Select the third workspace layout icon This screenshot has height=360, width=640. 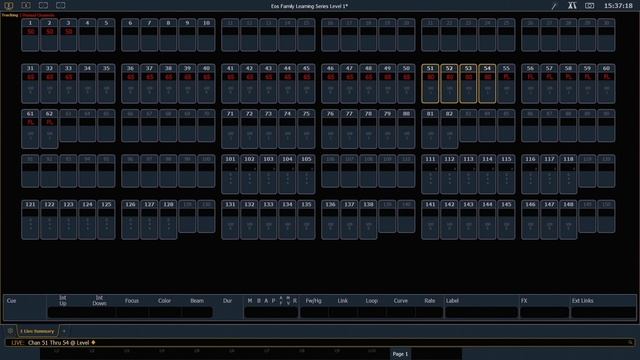(x=43, y=5)
